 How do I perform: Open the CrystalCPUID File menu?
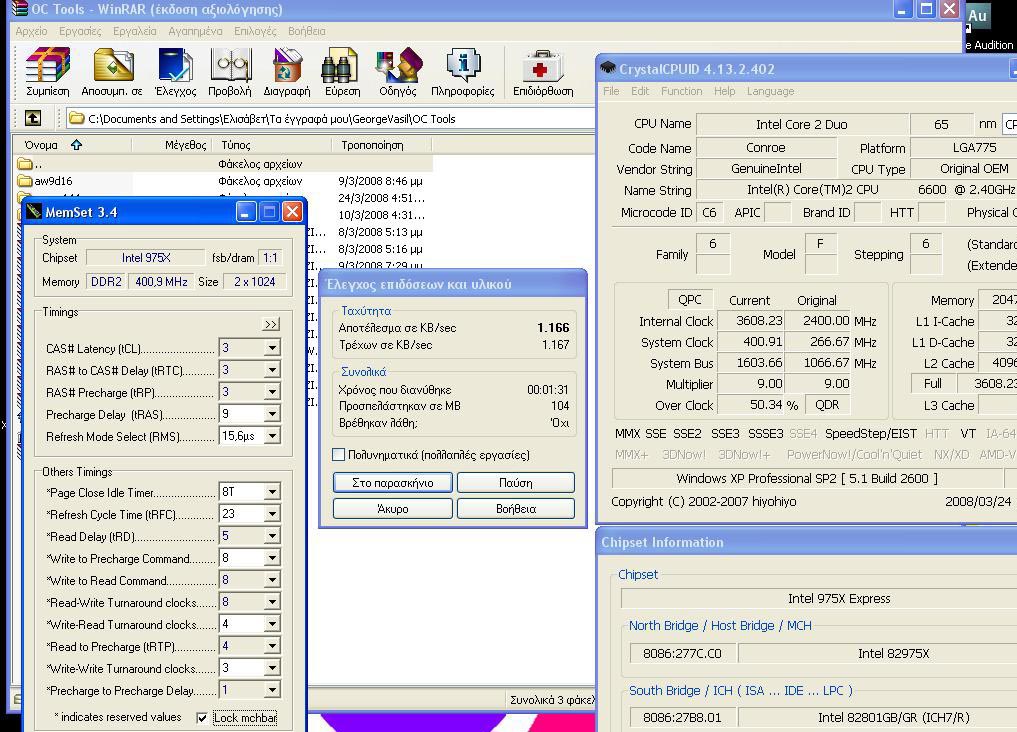[x=611, y=91]
